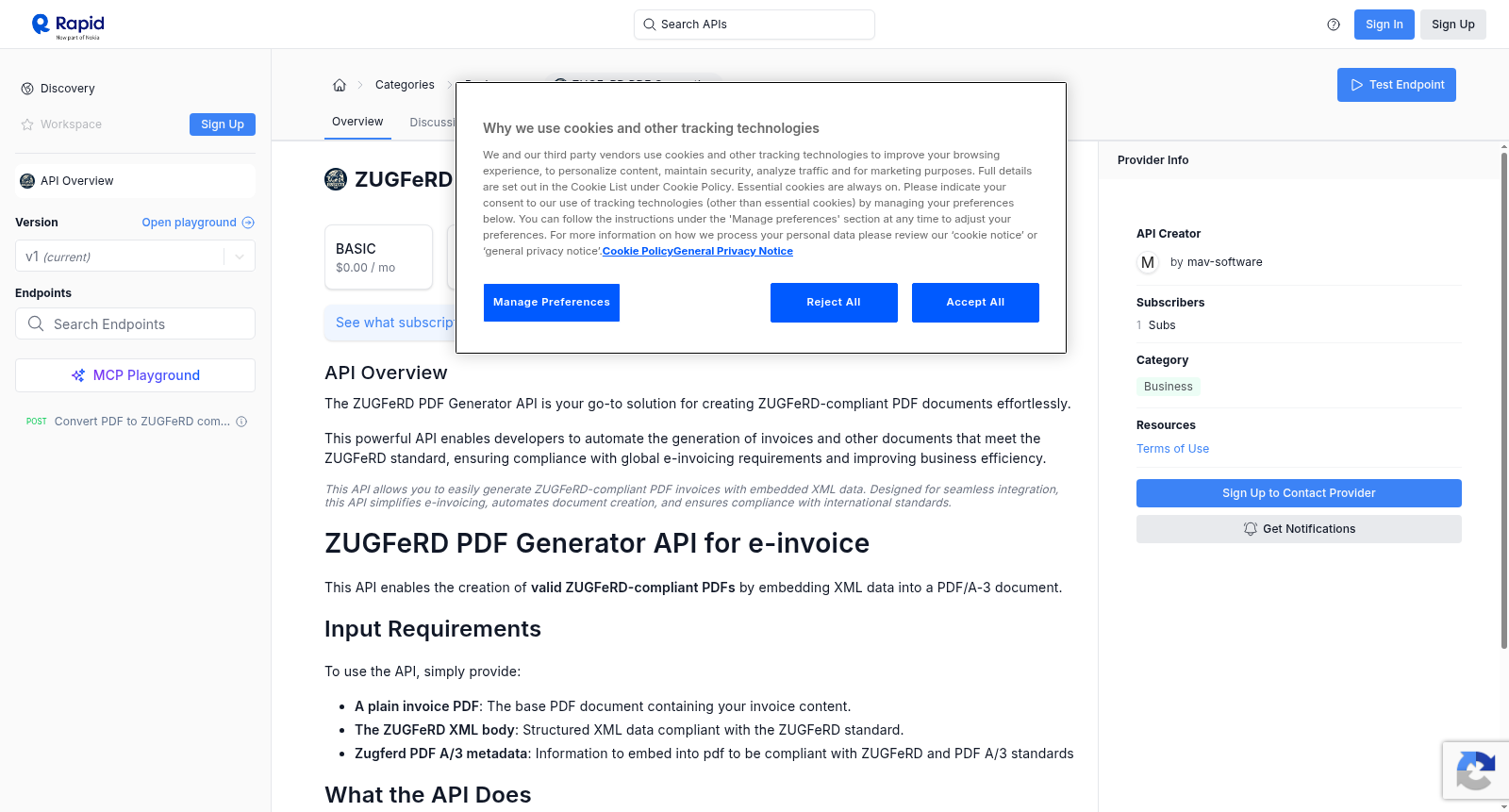
Task: Open the v1 (current) version dropdown
Action: (135, 256)
